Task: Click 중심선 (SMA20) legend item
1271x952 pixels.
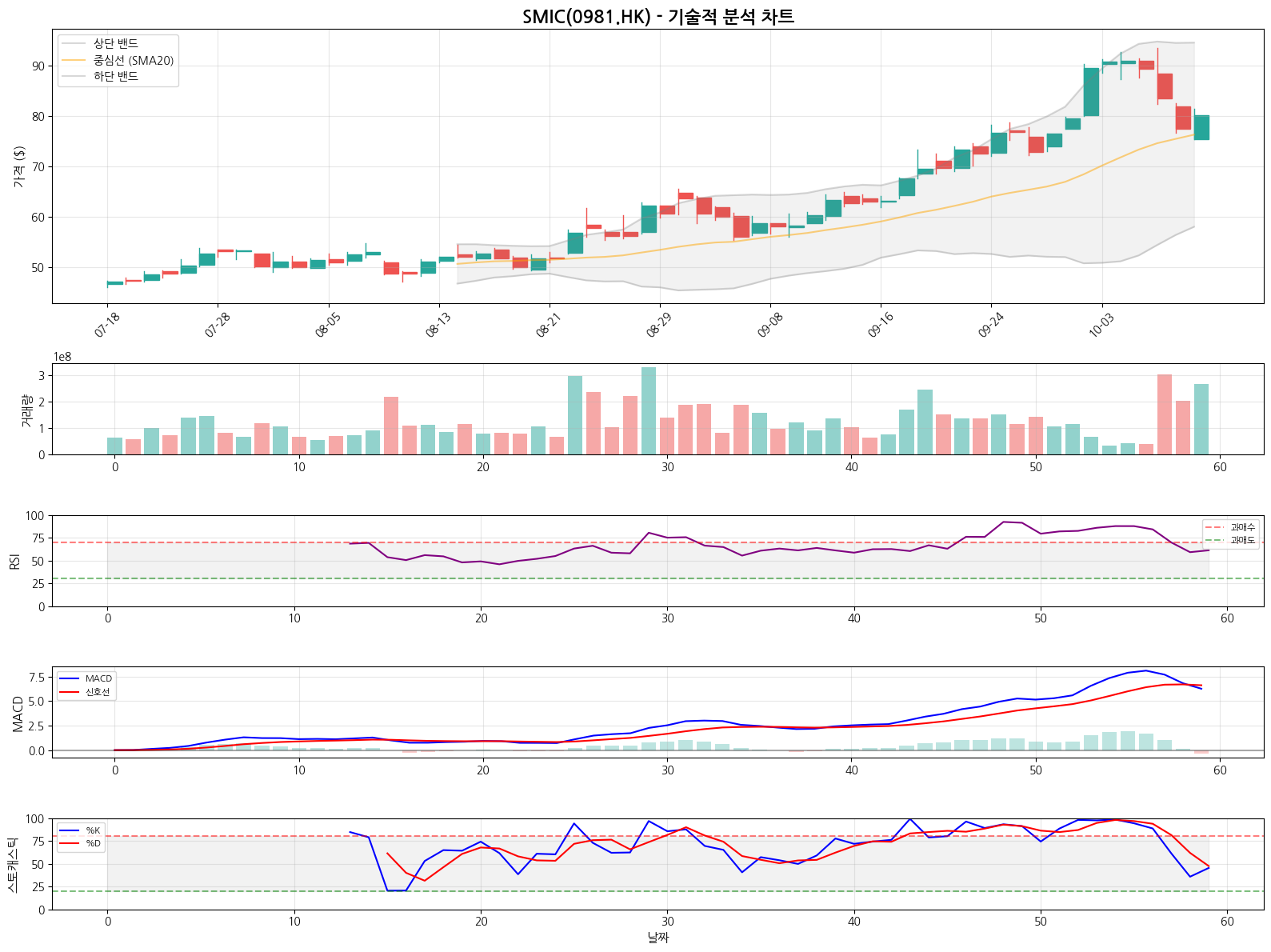Action: (x=133, y=60)
